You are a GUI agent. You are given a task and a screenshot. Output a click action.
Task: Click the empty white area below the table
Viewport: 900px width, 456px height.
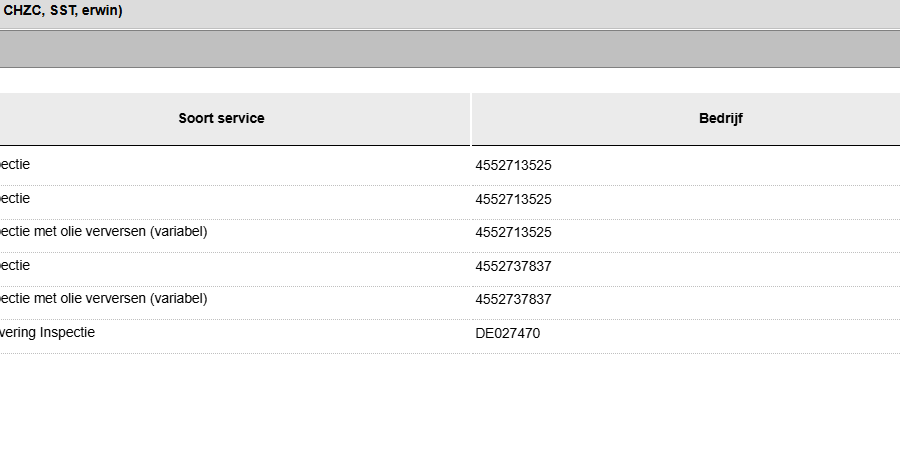pos(450,405)
